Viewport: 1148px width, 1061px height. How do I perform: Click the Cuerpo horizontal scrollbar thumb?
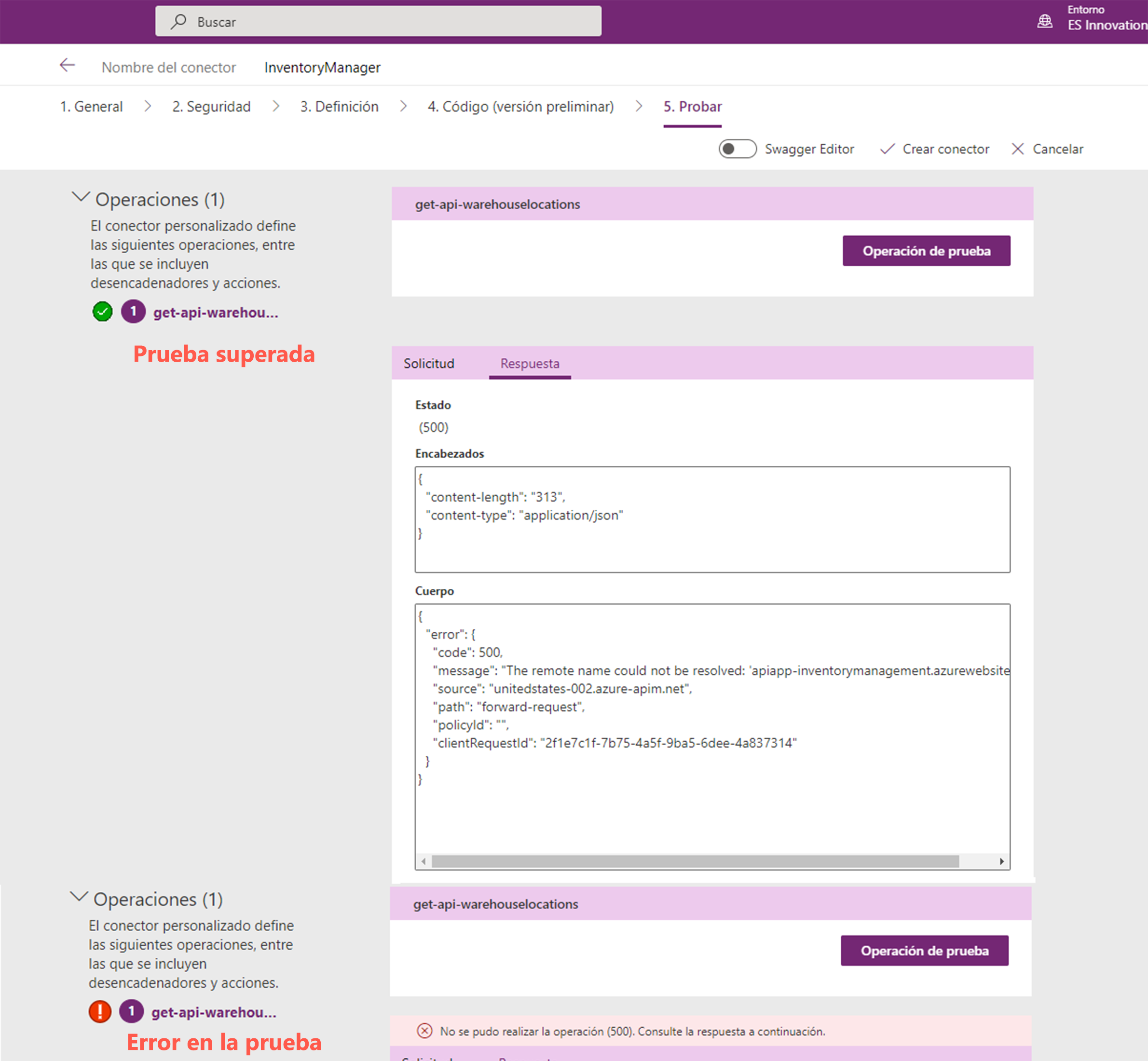(695, 861)
